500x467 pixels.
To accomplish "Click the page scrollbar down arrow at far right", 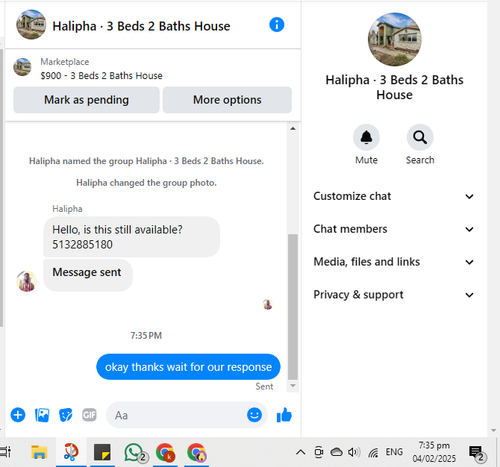I will pyautogui.click(x=493, y=431).
